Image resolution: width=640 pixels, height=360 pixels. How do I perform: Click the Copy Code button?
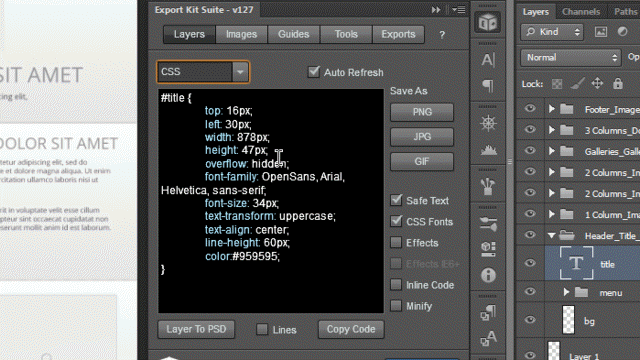[351, 329]
